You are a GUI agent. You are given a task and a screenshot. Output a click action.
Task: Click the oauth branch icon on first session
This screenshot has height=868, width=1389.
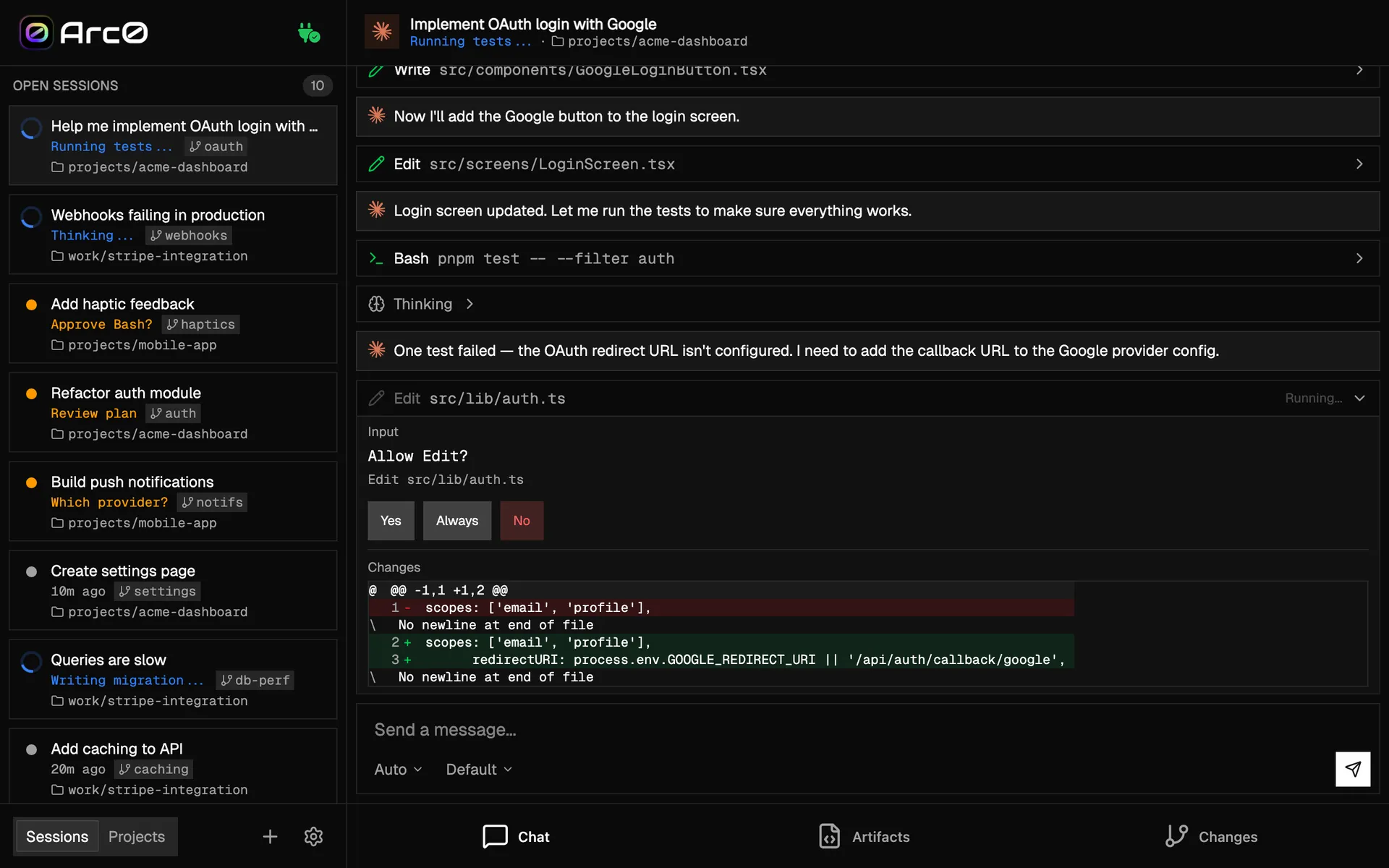[195, 146]
